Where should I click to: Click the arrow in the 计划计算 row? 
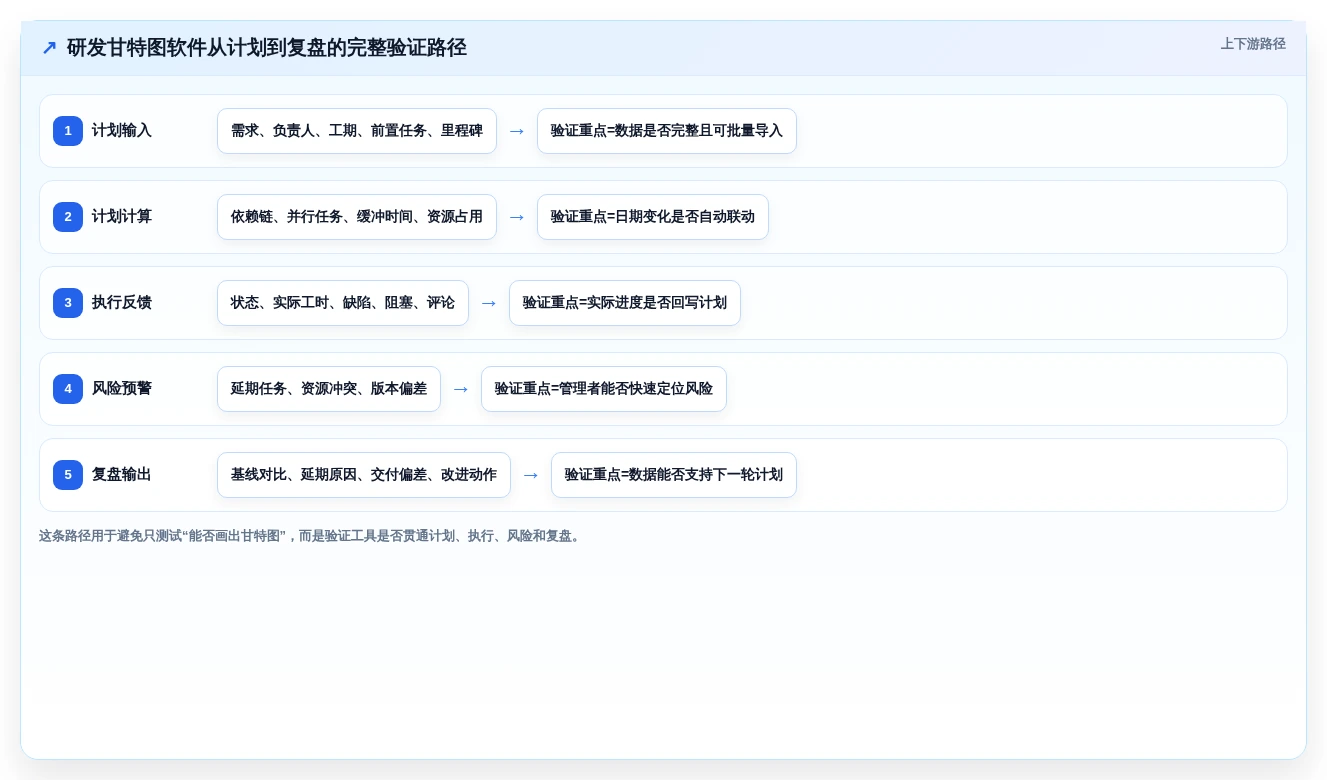[517, 217]
